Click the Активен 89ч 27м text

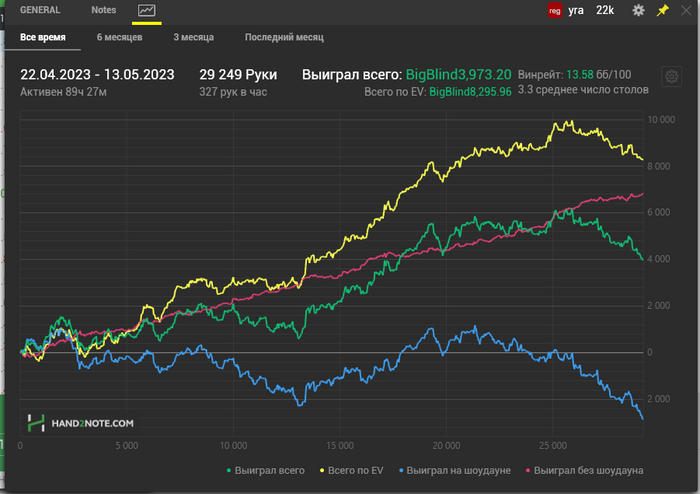click(x=63, y=92)
